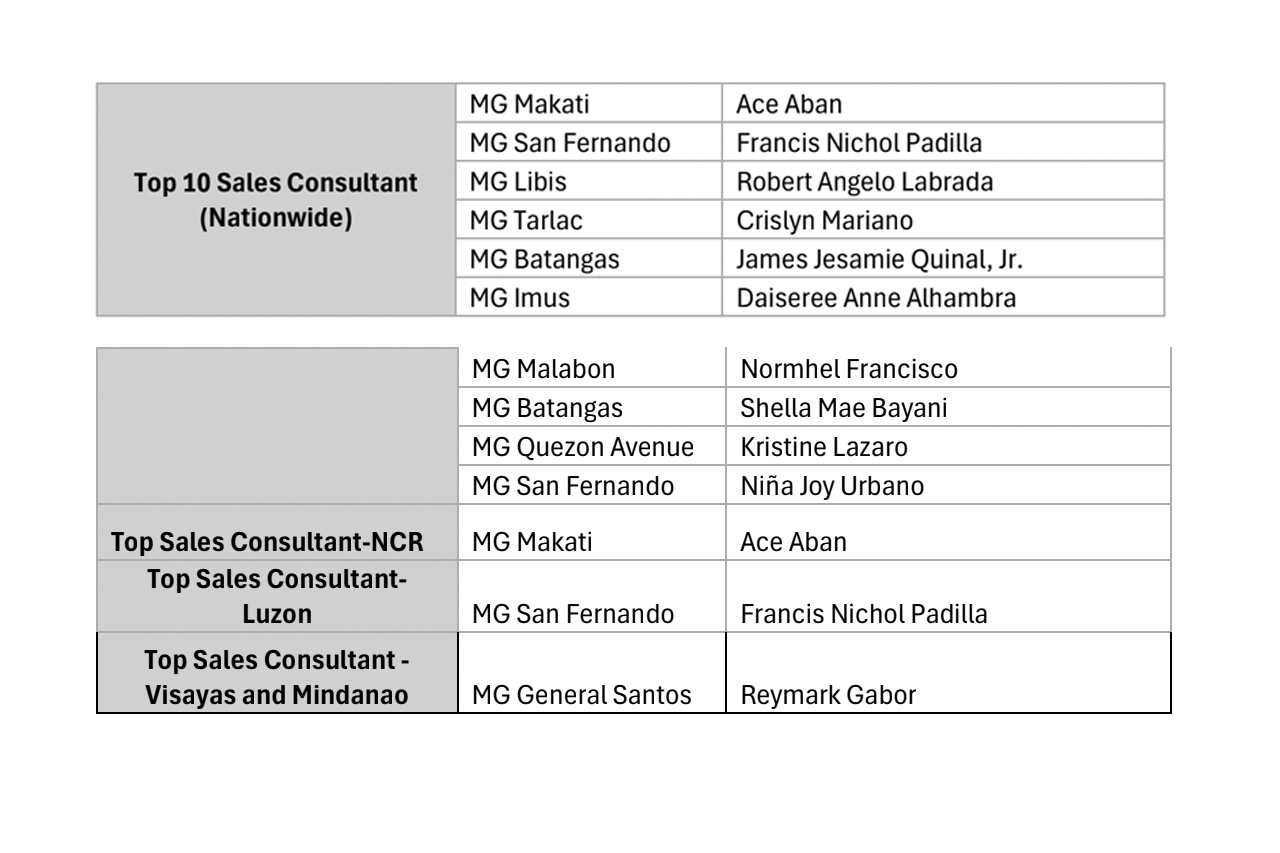Click the "Top Sales Consultant - Visayas and Mindanao" label
This screenshot has width=1280, height=853.
tap(277, 677)
